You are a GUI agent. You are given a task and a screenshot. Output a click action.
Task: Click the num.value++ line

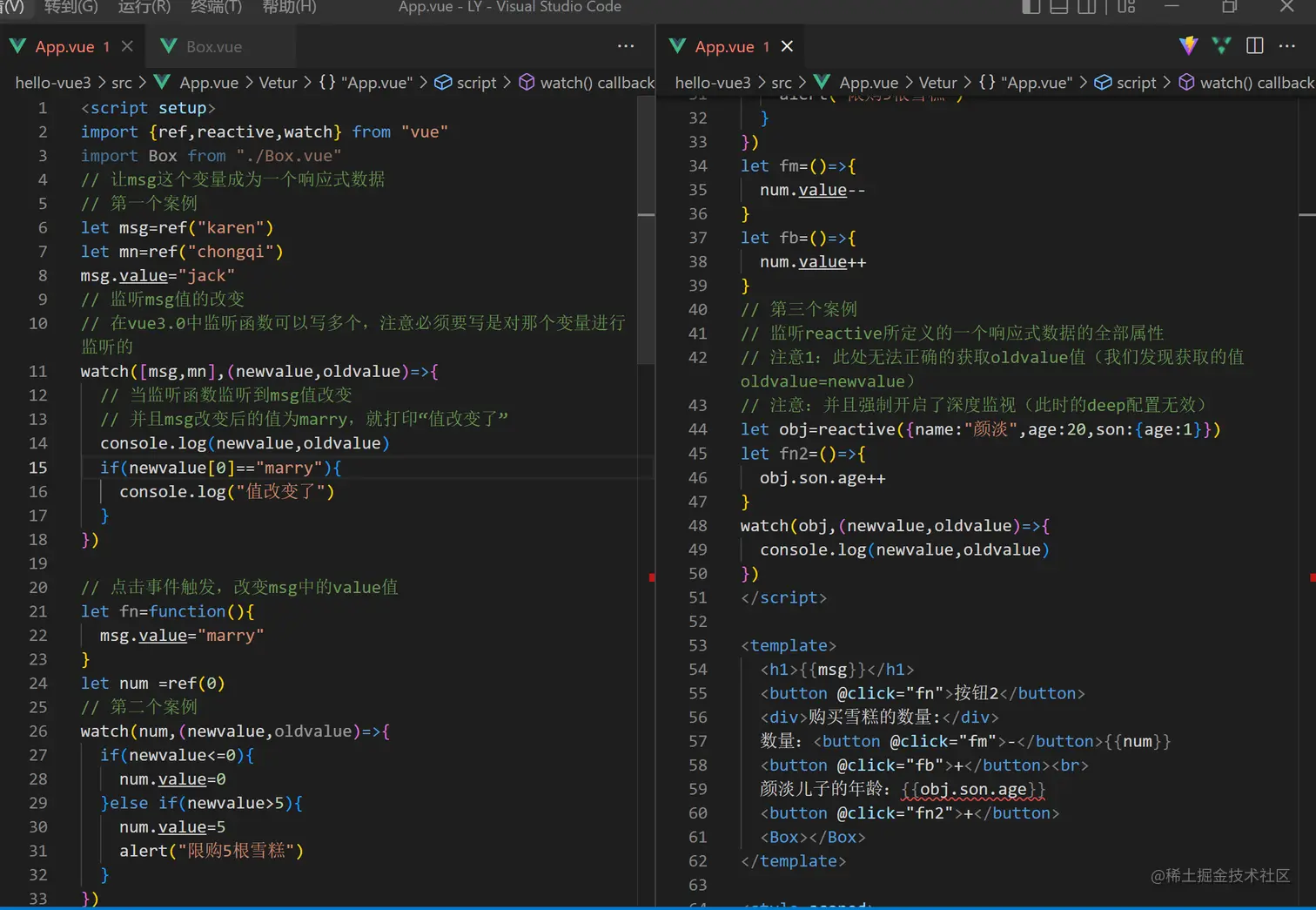[x=812, y=262]
